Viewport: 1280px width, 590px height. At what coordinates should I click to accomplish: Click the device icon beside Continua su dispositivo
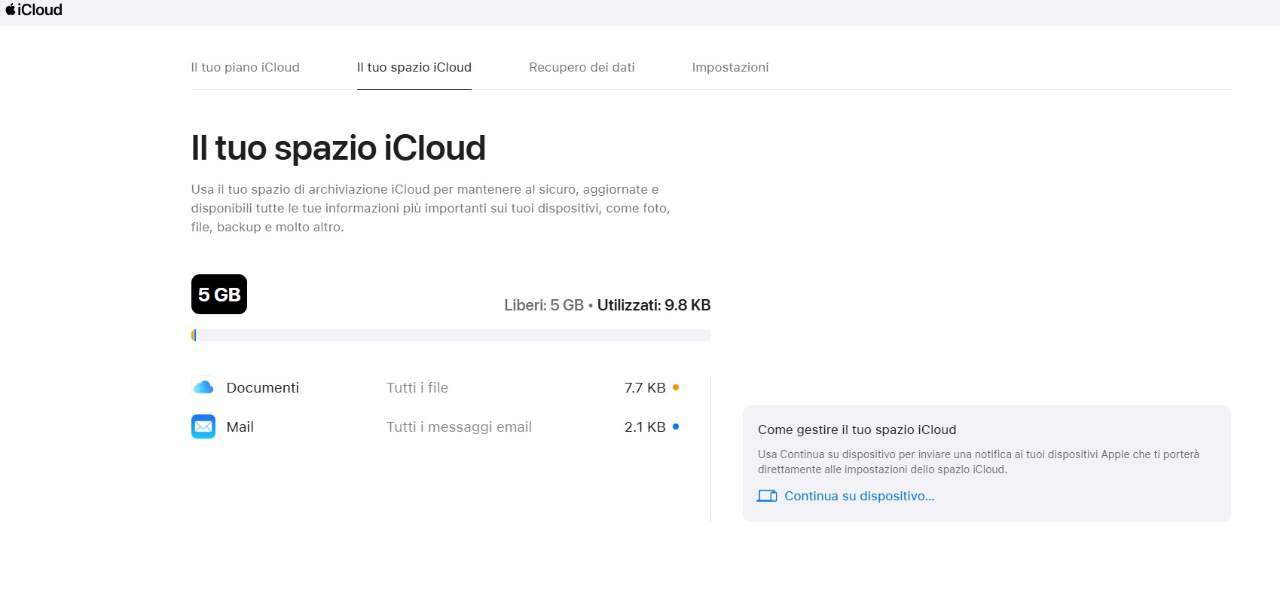pos(767,496)
